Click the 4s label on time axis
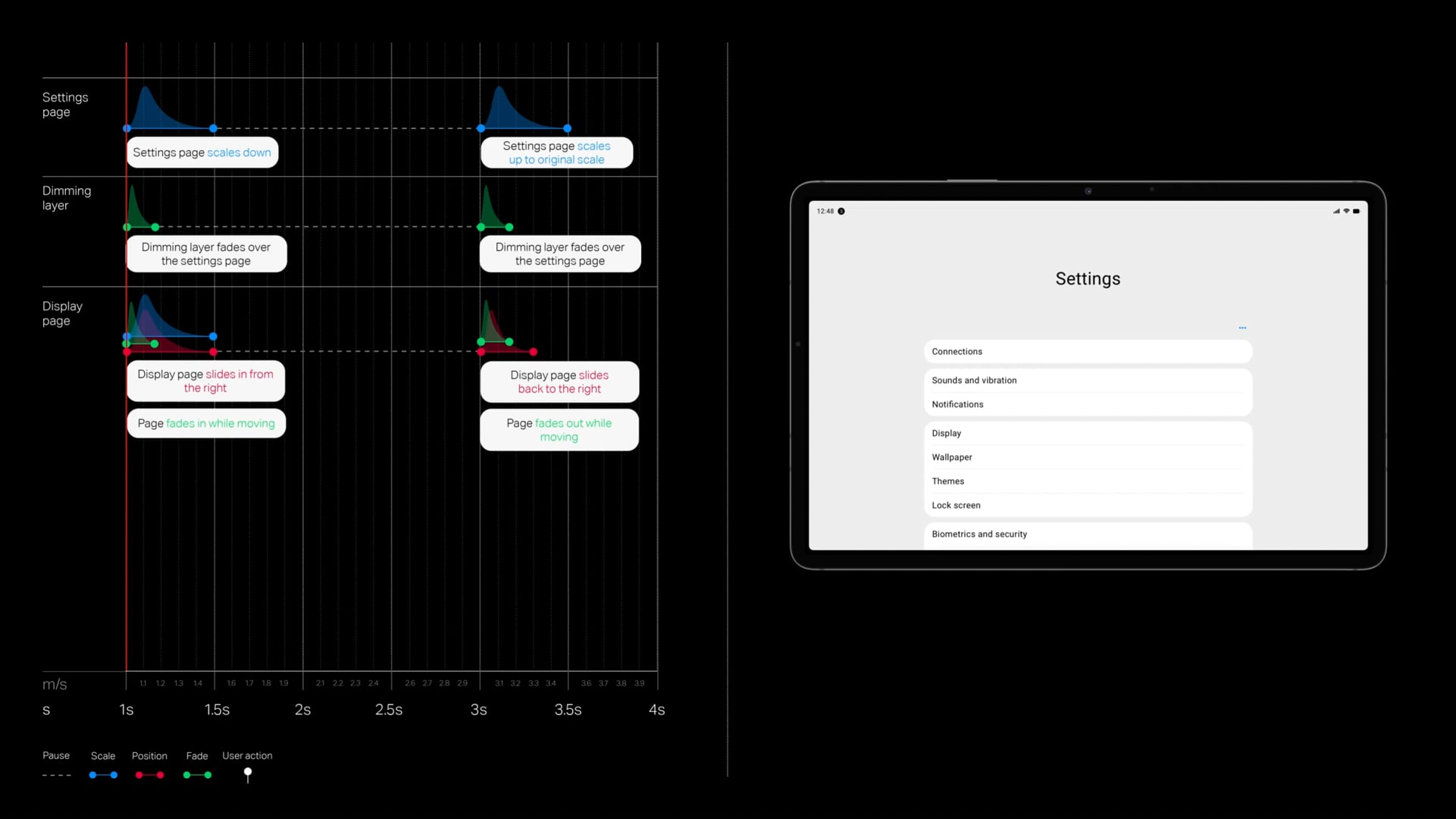 click(656, 710)
